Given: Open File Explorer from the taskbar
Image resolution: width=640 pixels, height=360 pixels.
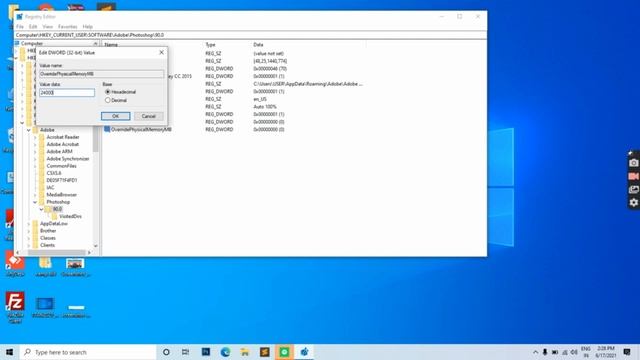Looking at the screenshot, I should point(244,352).
